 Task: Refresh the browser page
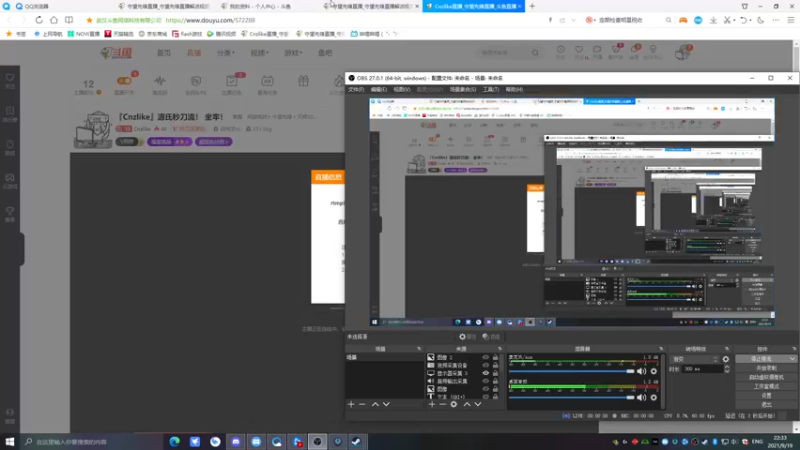(39, 20)
